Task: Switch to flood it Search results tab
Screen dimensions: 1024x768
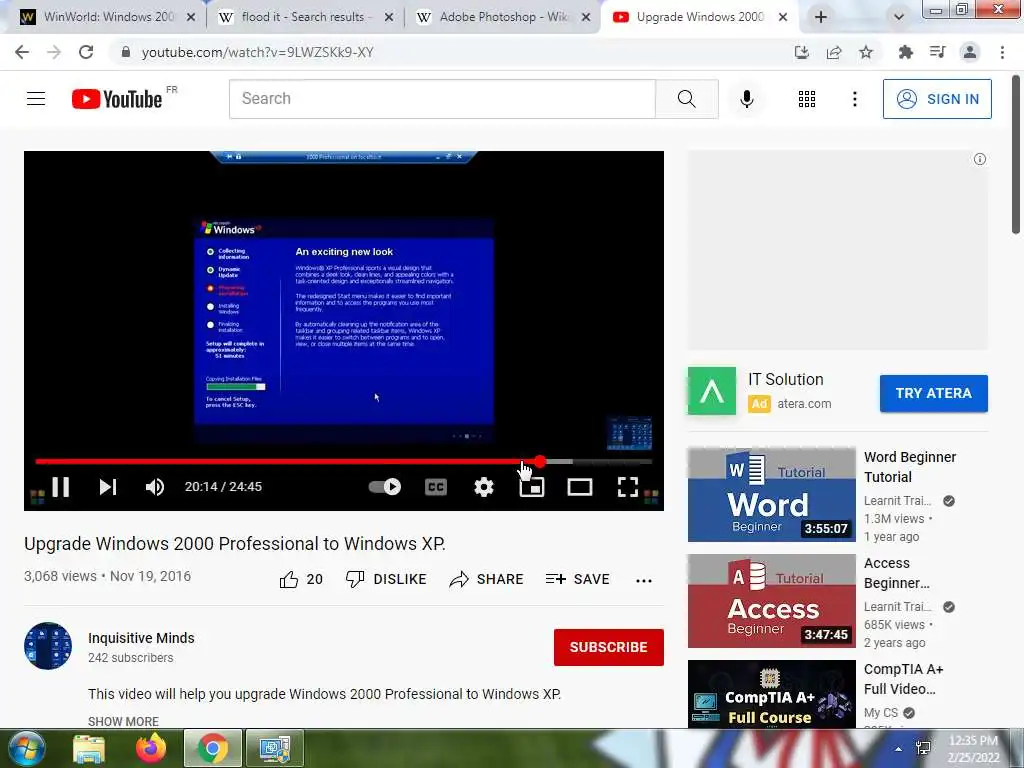Action: pyautogui.click(x=305, y=17)
